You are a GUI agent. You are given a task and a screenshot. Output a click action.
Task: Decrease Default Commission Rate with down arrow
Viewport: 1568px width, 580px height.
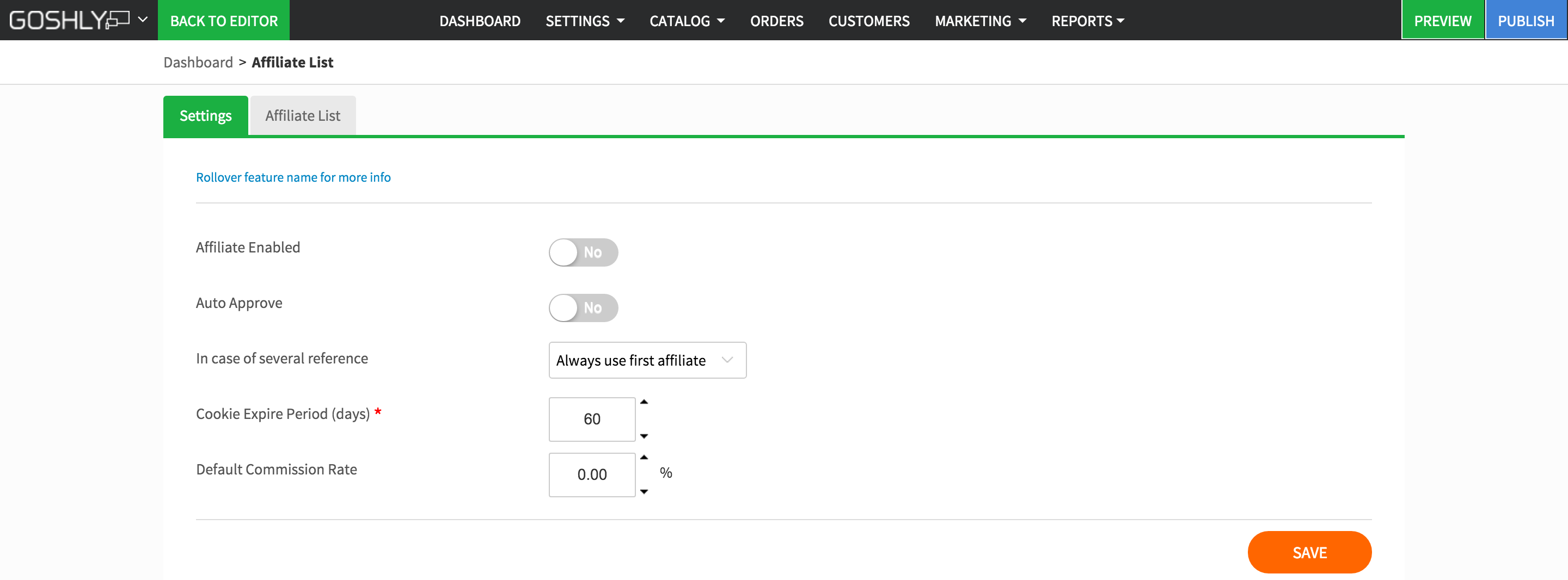coord(644,492)
